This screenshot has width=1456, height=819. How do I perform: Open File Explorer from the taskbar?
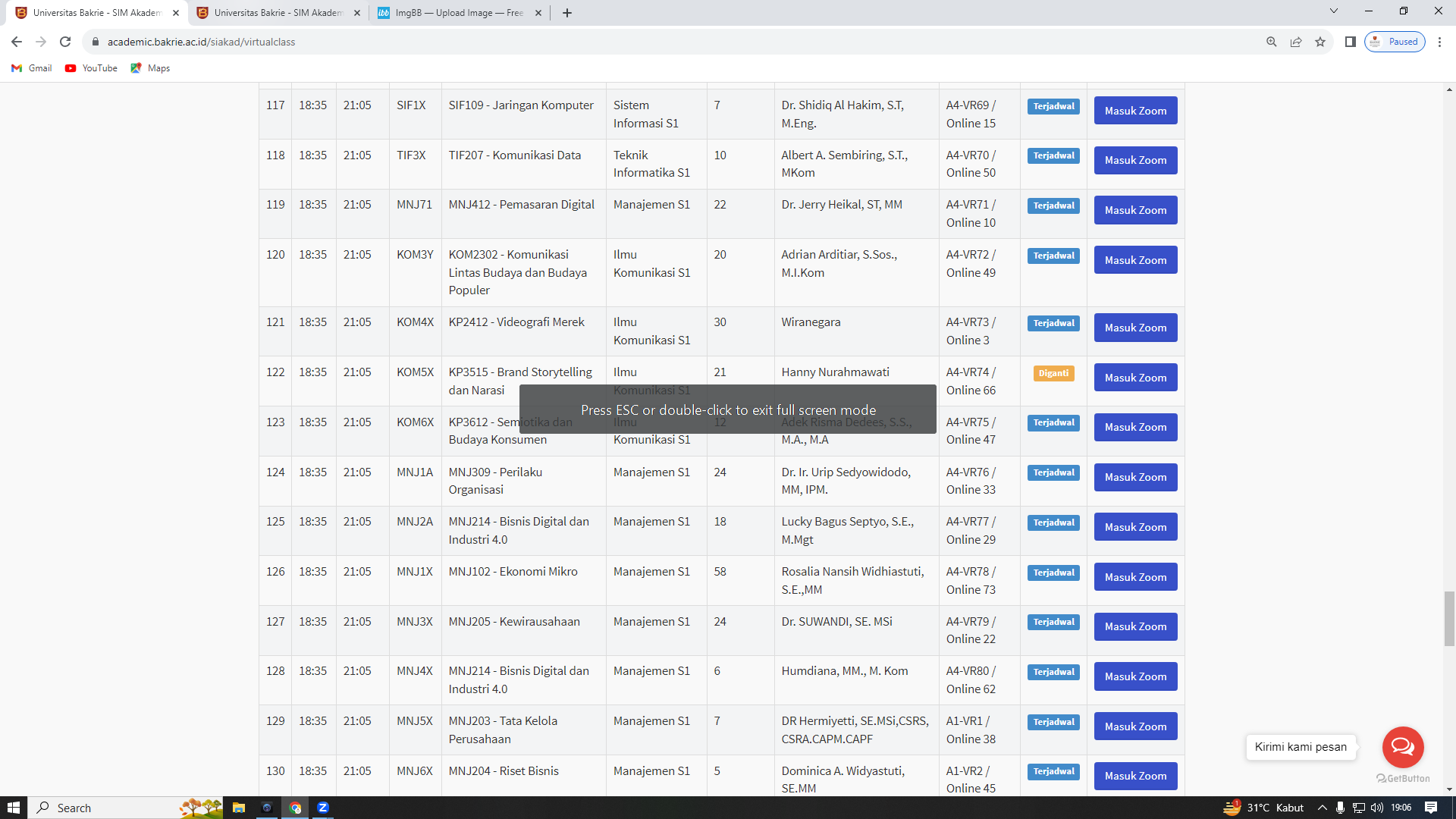pos(238,808)
